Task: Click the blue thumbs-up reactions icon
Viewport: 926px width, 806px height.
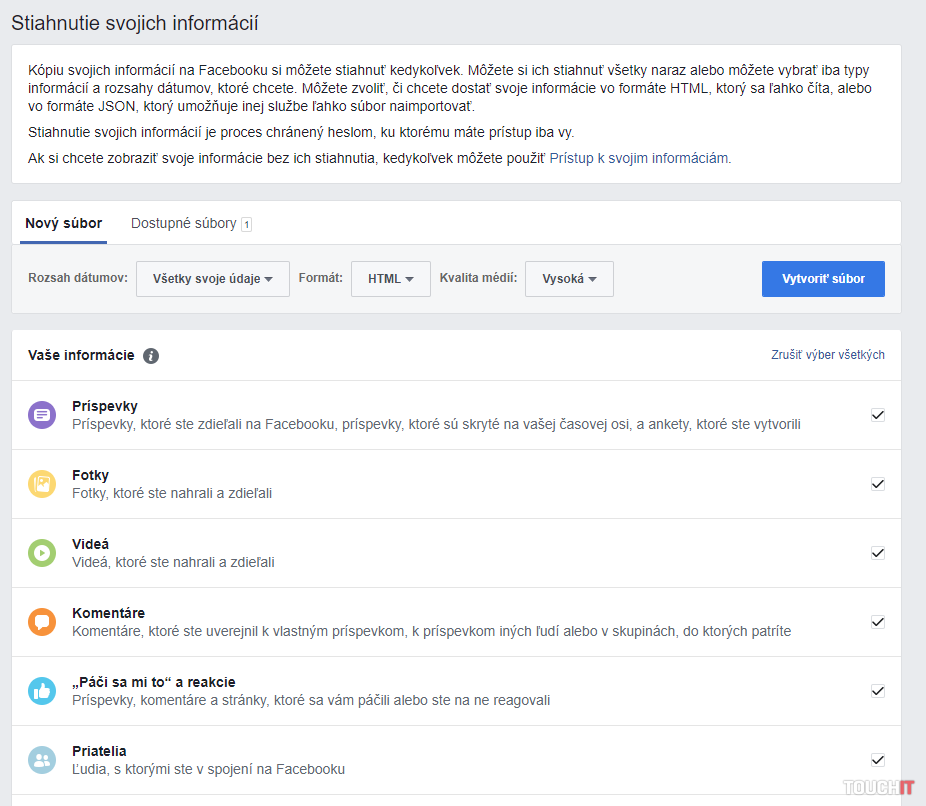Action: [42, 691]
